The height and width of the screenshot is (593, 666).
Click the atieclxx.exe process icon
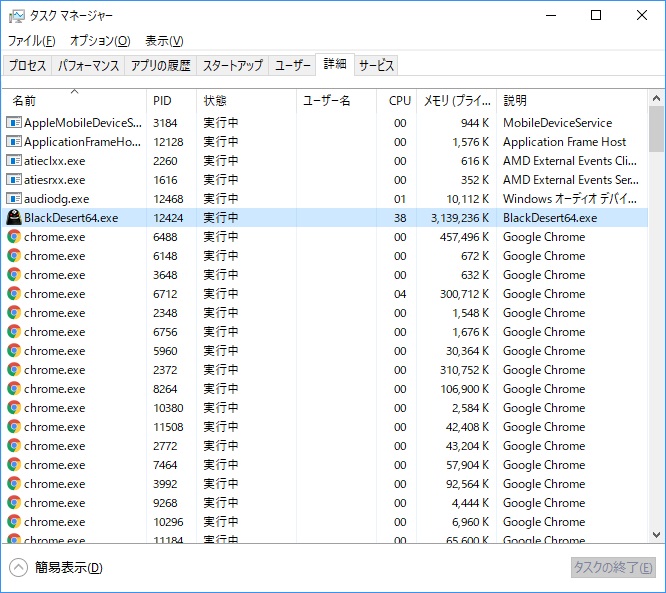tap(14, 161)
